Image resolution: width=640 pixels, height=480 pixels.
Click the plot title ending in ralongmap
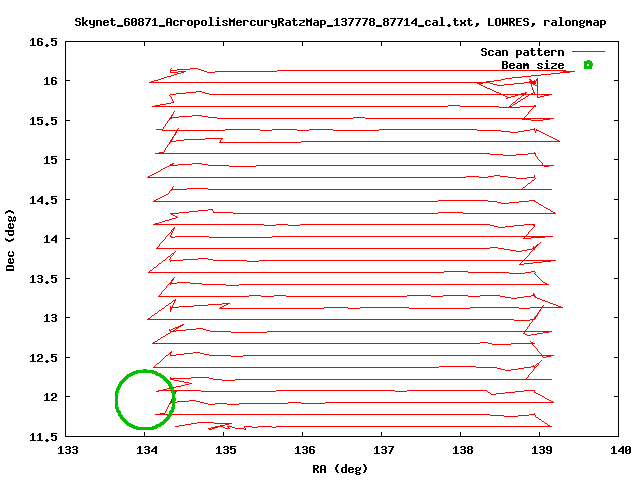(x=340, y=22)
